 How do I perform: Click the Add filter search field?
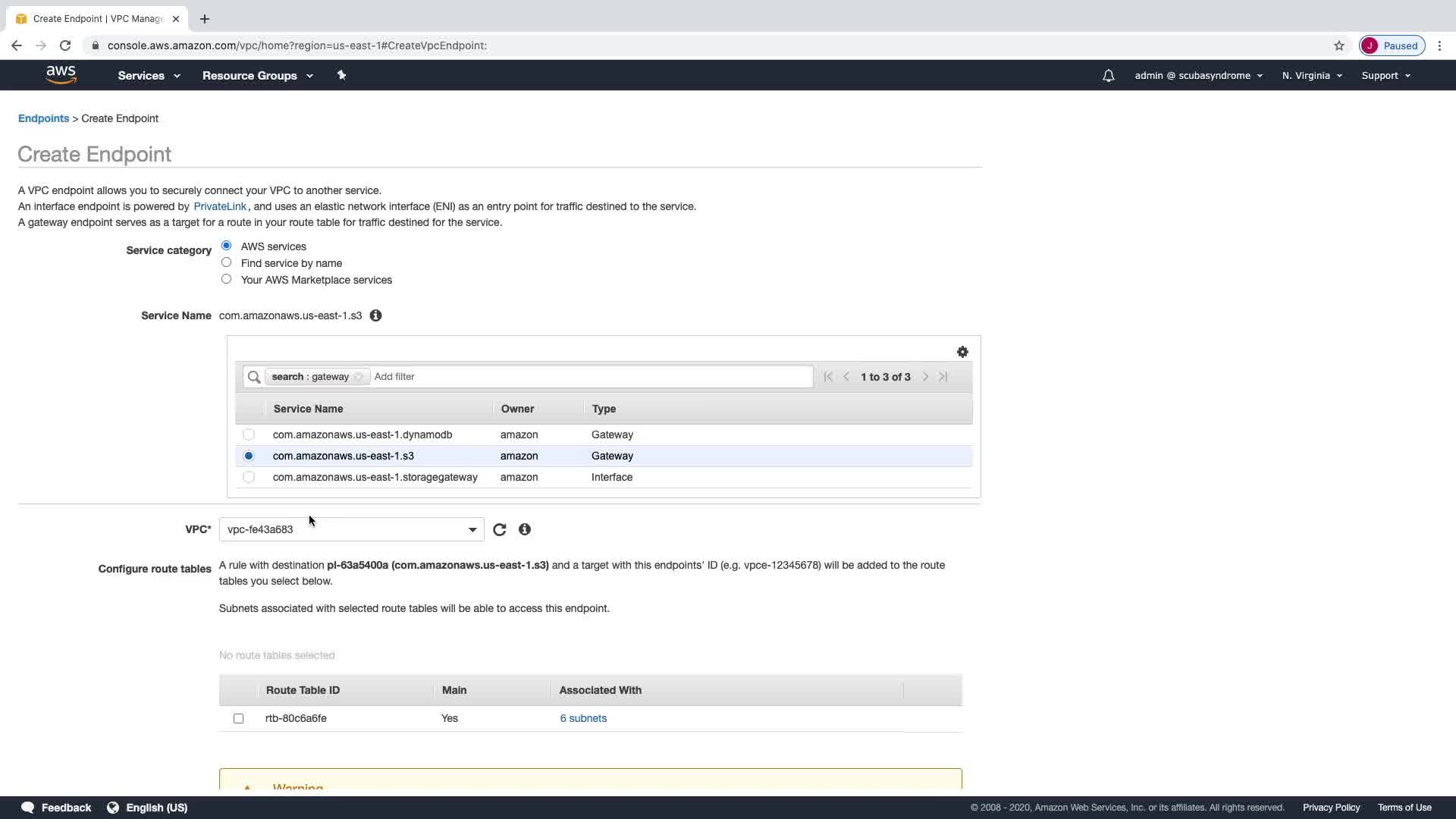[x=591, y=377]
